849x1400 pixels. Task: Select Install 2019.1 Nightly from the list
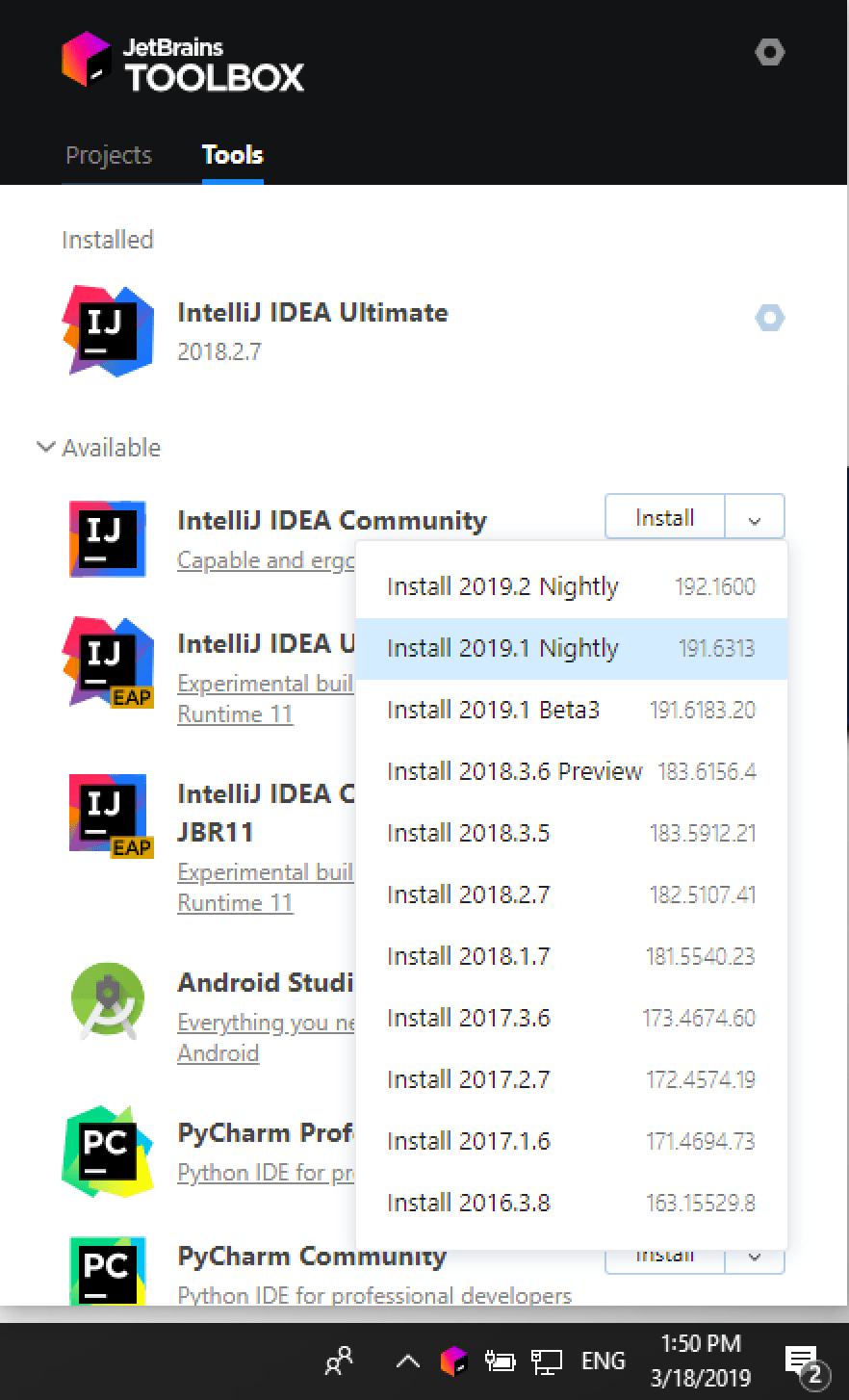coord(502,648)
